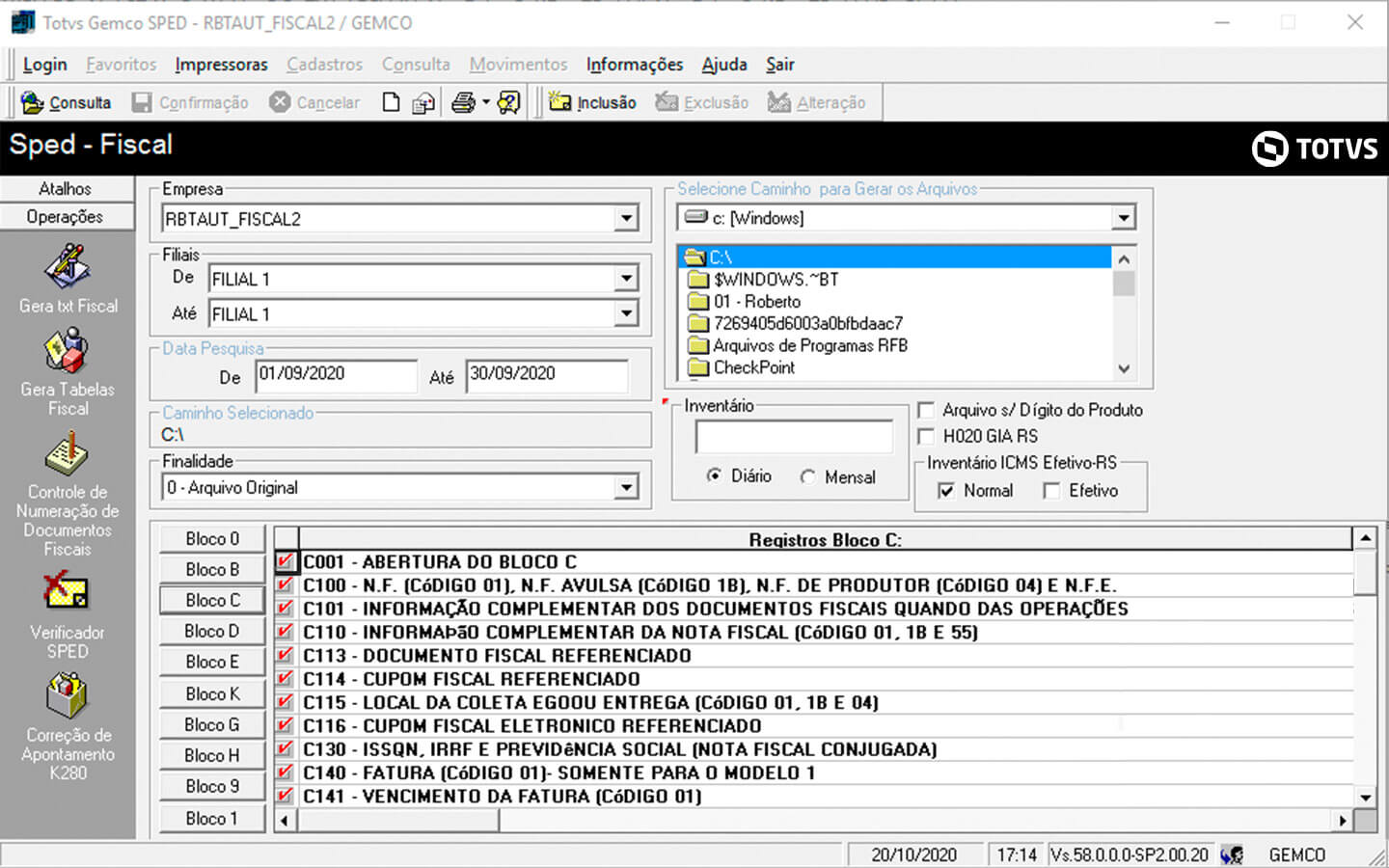Expand the Empresa dropdown
Viewport: 1389px width, 868px height.
click(627, 219)
